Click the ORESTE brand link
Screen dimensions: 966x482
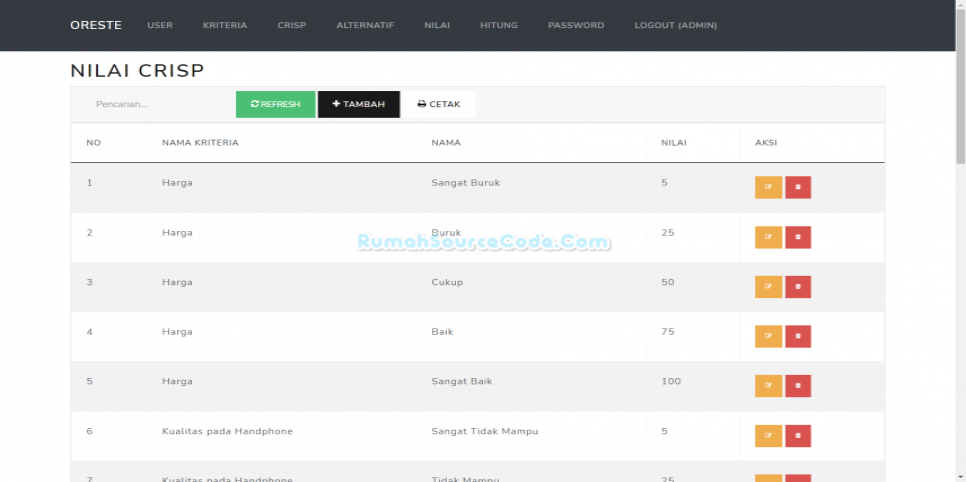96,25
